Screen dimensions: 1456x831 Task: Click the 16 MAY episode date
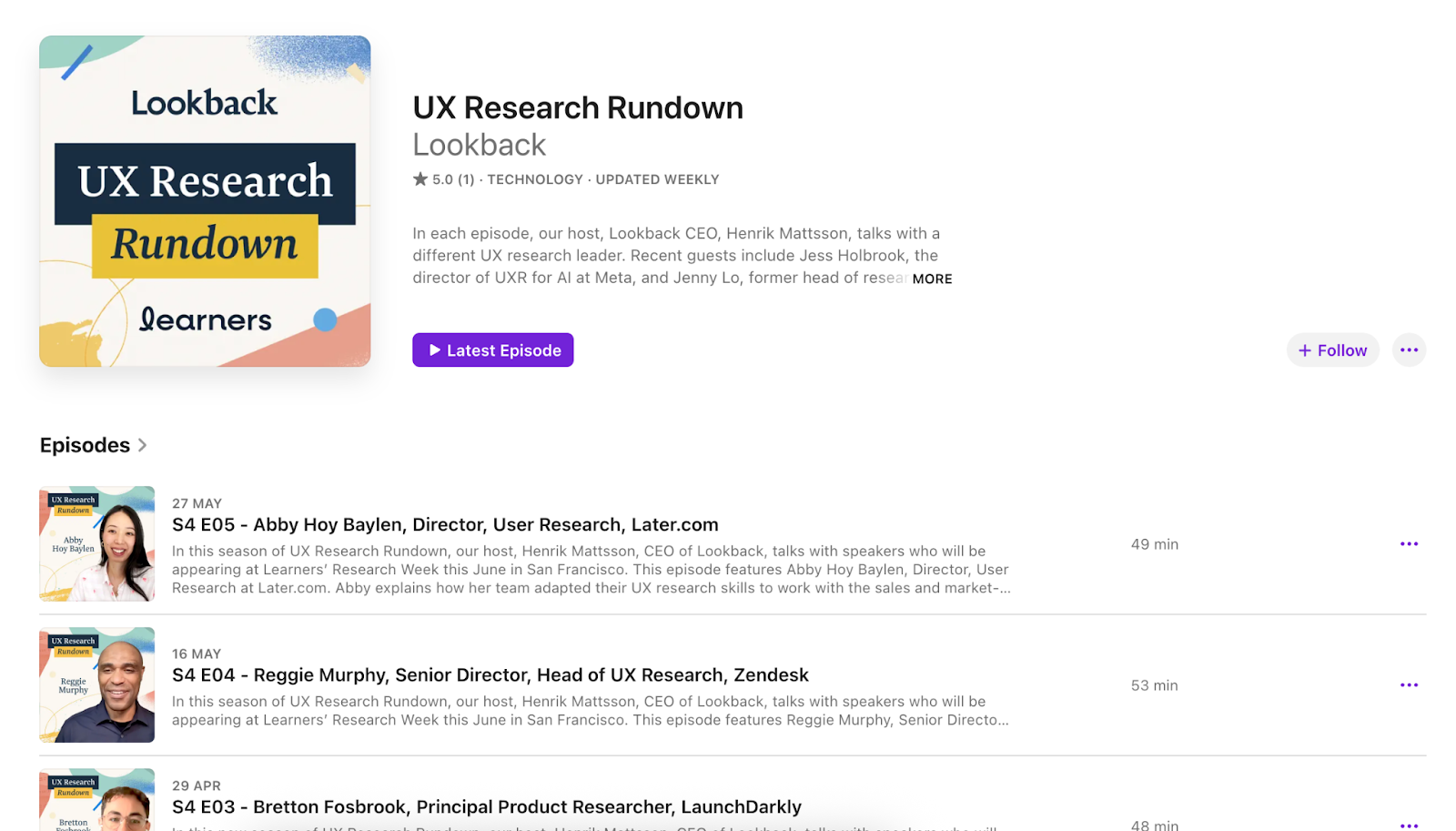click(197, 654)
